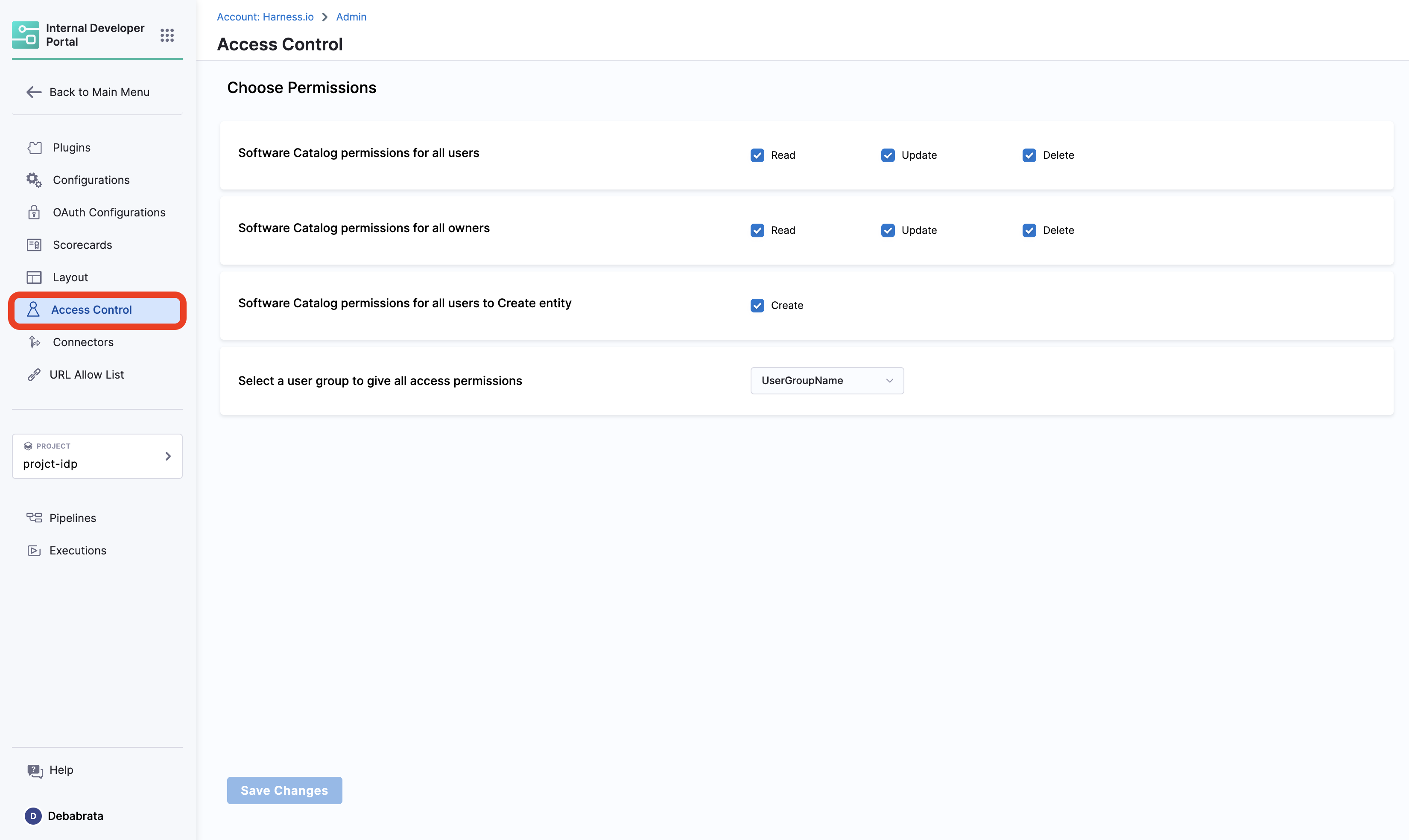Screen dimensions: 1409x840
Task: Click the URL Allow List link icon
Action: point(34,375)
